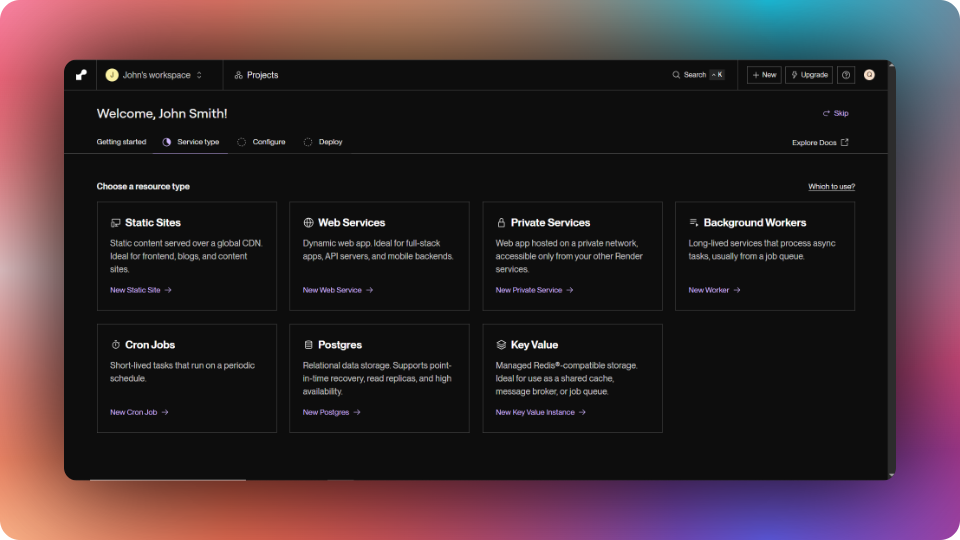
Task: Click the Private Services card heading
Action: (x=550, y=223)
